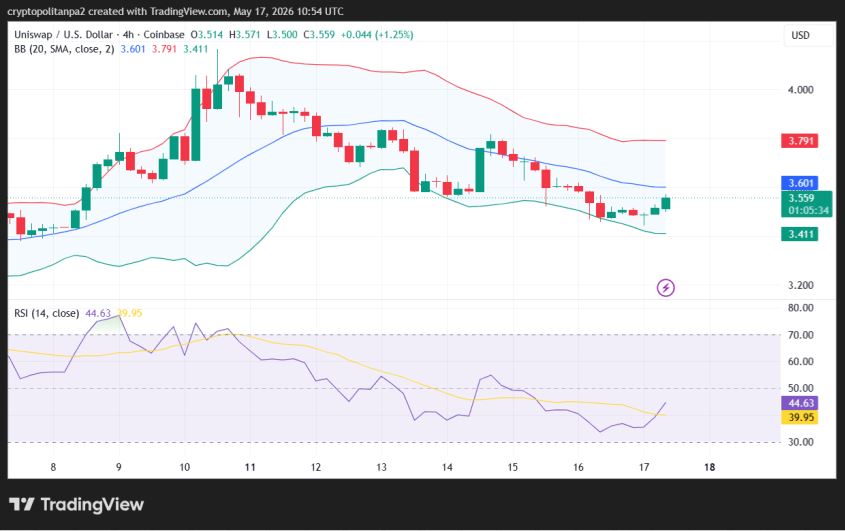
Task: Click the O3.514 open value in header
Action: [x=207, y=35]
